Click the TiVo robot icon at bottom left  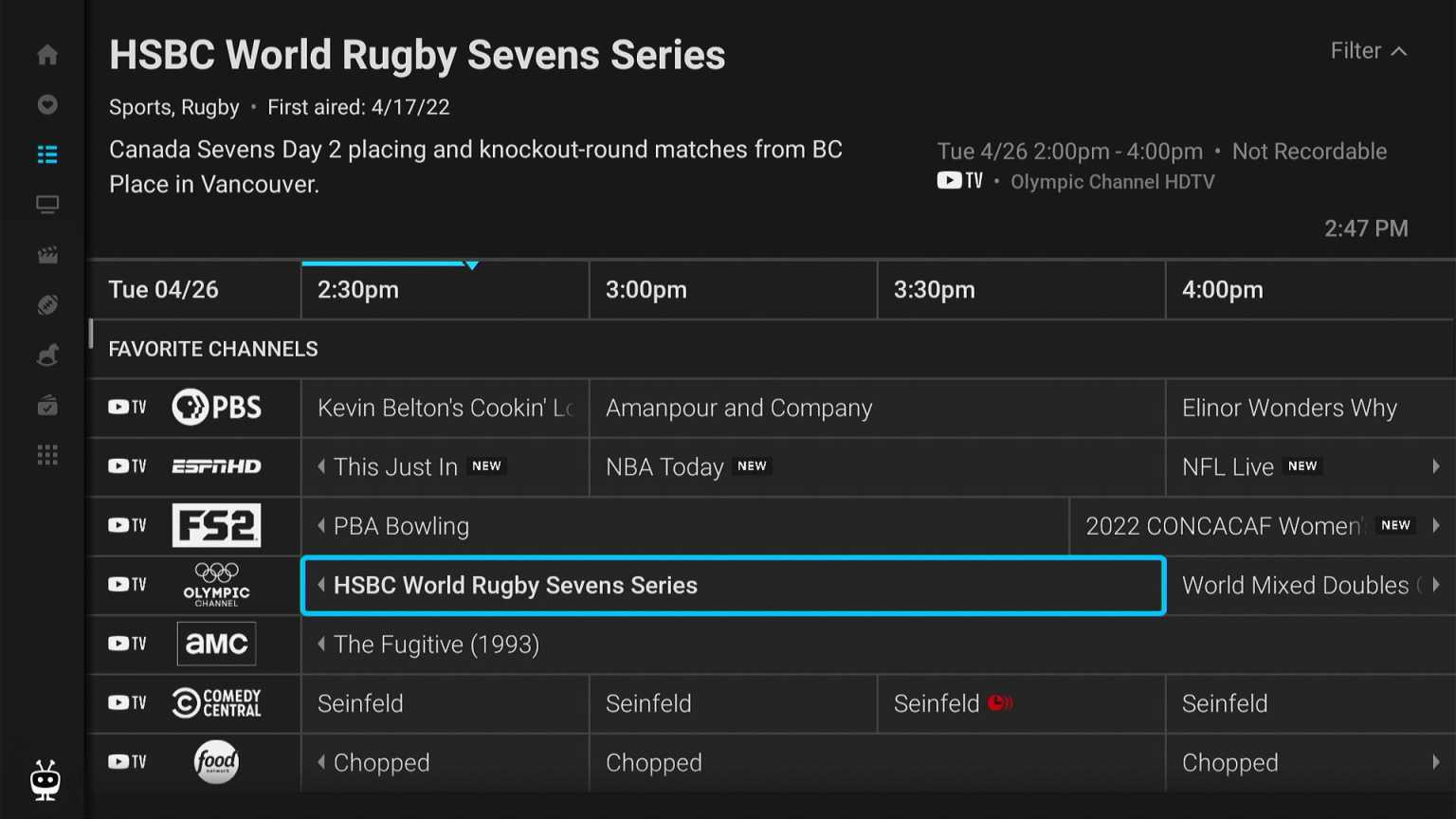click(45, 779)
